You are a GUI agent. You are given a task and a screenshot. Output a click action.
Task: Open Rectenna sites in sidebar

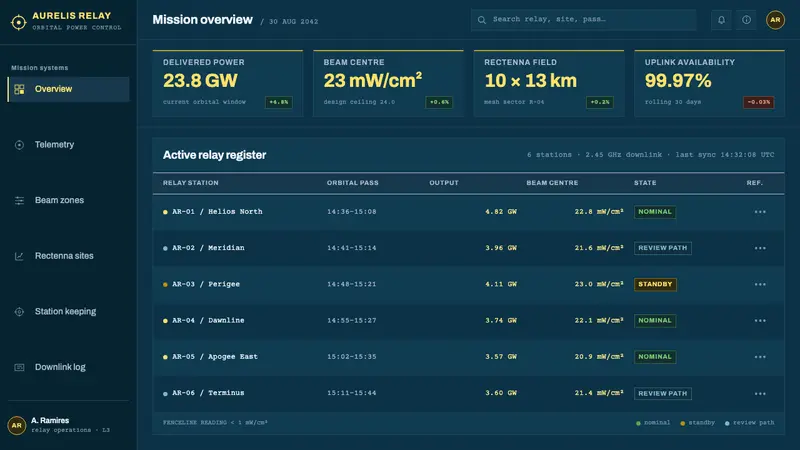click(x=68, y=256)
